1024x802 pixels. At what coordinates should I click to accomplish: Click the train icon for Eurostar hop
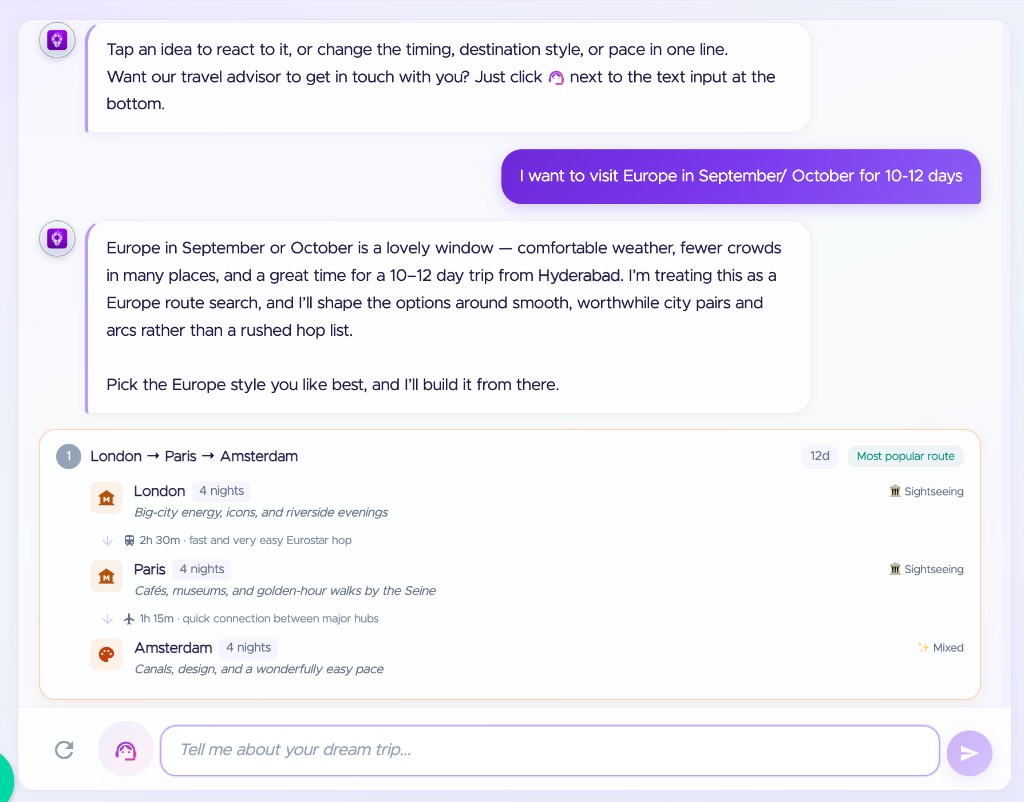click(x=129, y=540)
